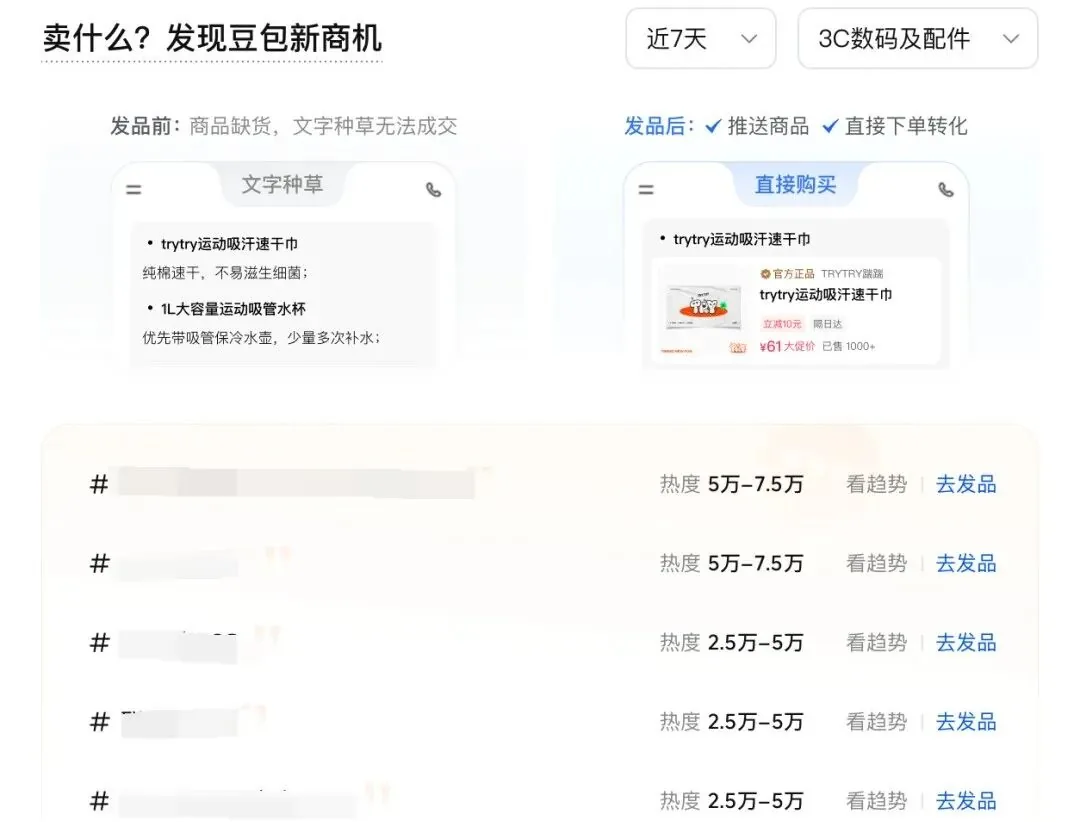
Task: Tap the menu icon in 文字种草 phone mockup
Action: [134, 189]
